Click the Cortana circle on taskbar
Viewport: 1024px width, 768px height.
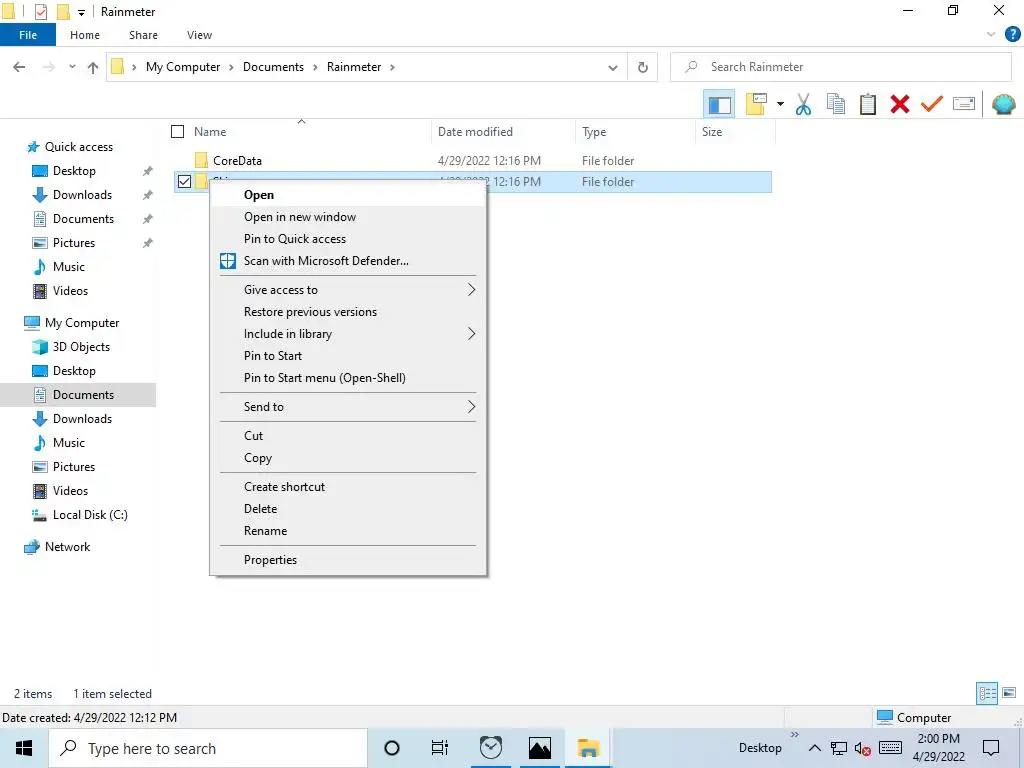(x=392, y=748)
